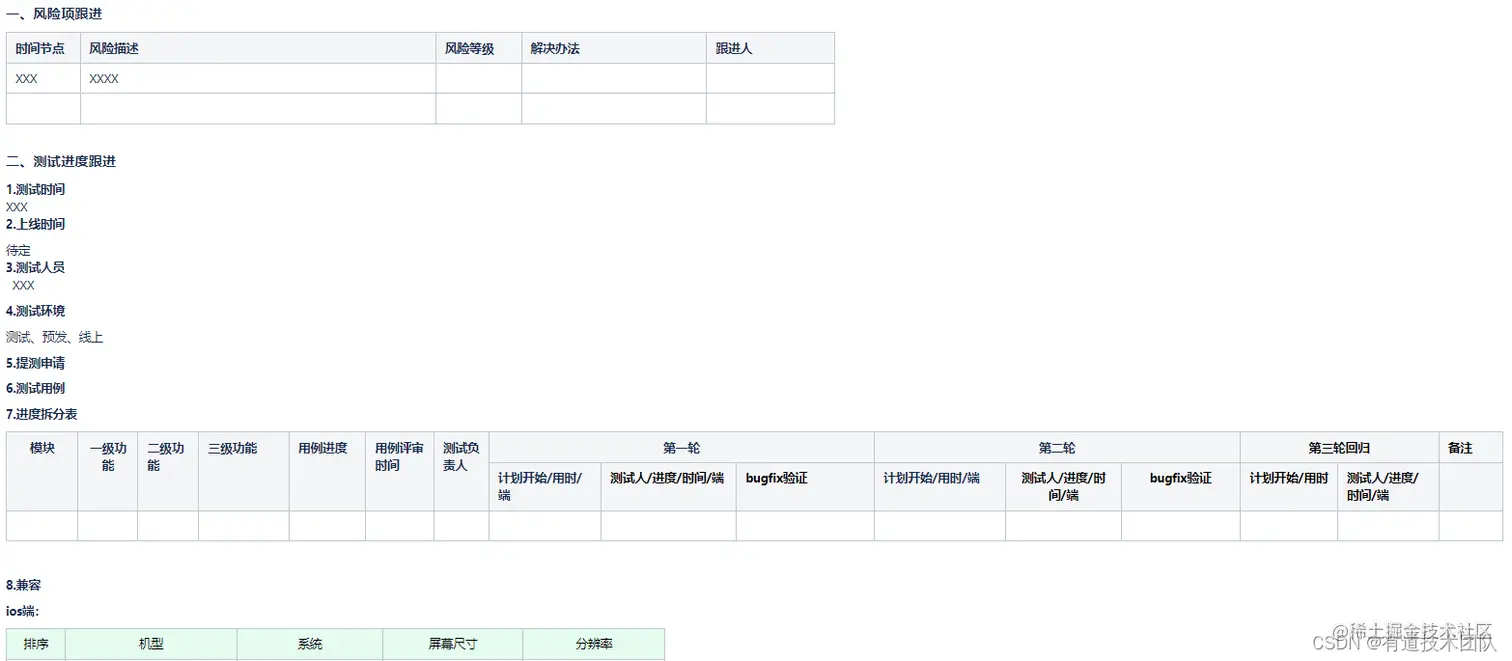Select the 7.进度拆分表 heading
Screen dimensions: 1512x661
click(x=41, y=414)
